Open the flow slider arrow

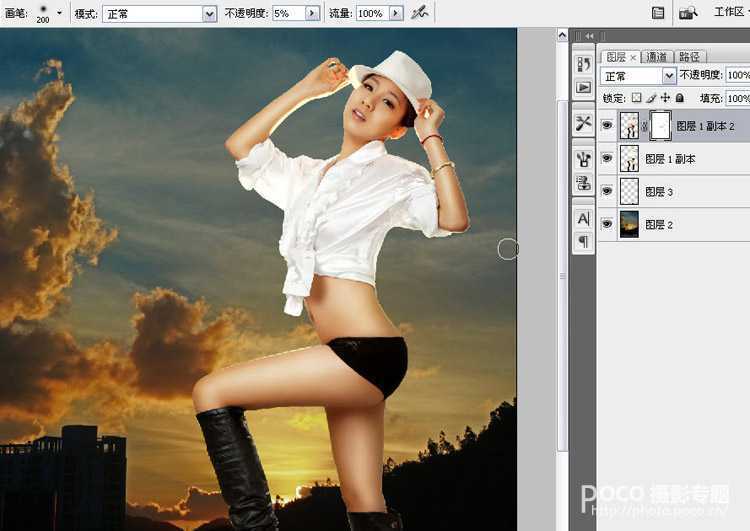396,13
